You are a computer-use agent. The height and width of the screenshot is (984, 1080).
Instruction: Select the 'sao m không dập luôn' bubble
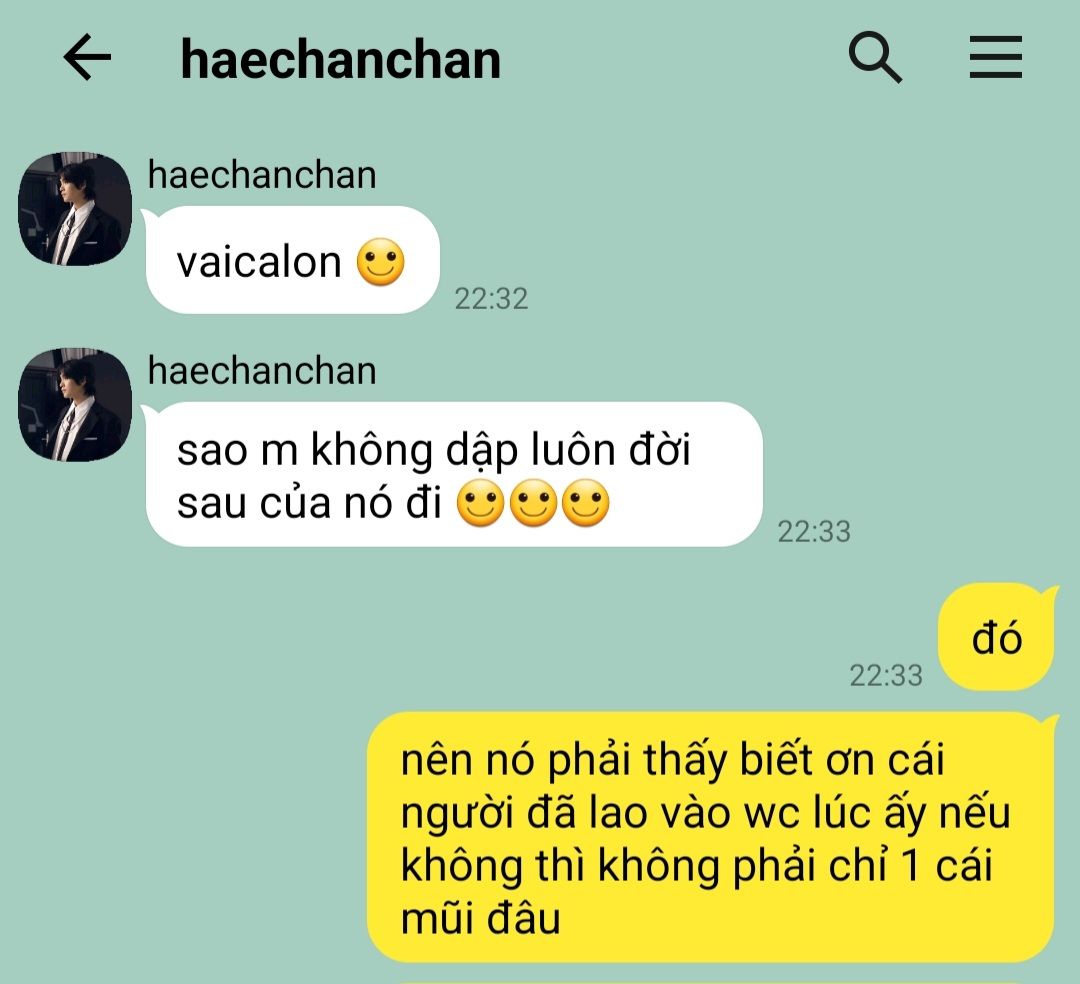coord(455,474)
